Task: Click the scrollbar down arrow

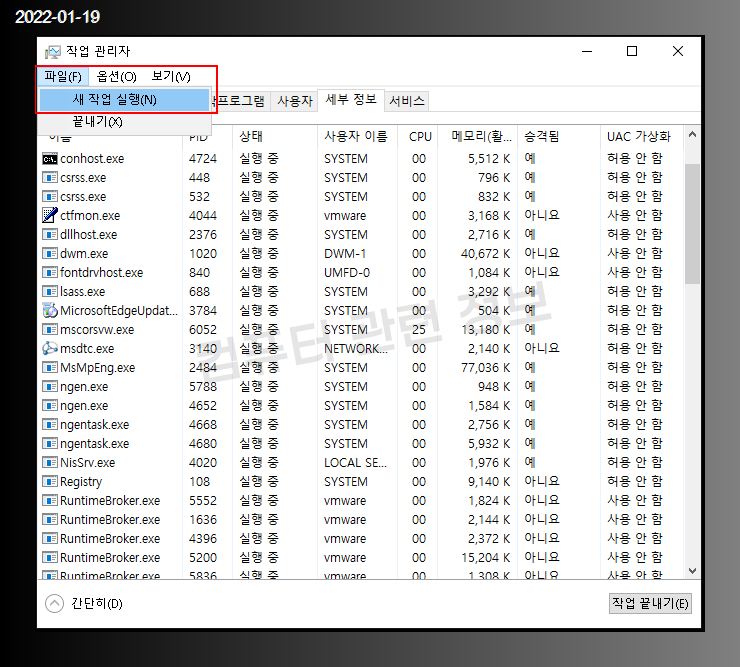Action: coord(692,571)
